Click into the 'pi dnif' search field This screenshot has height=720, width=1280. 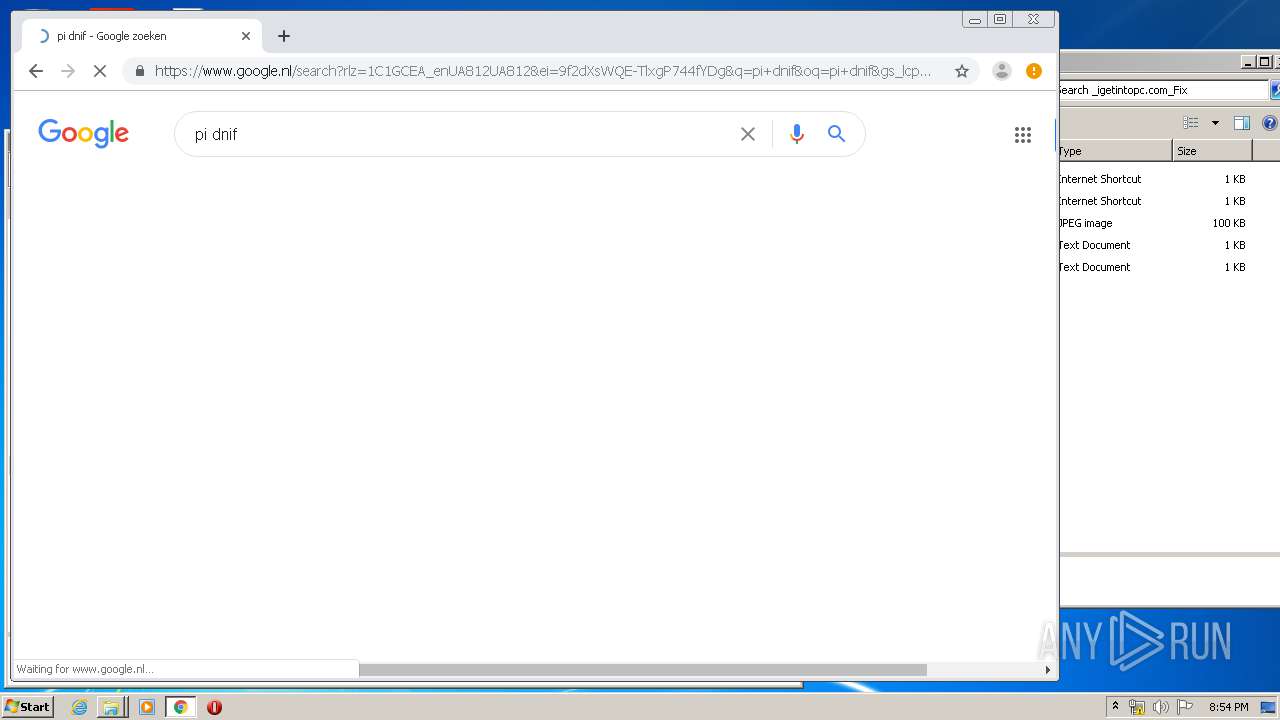(460, 134)
